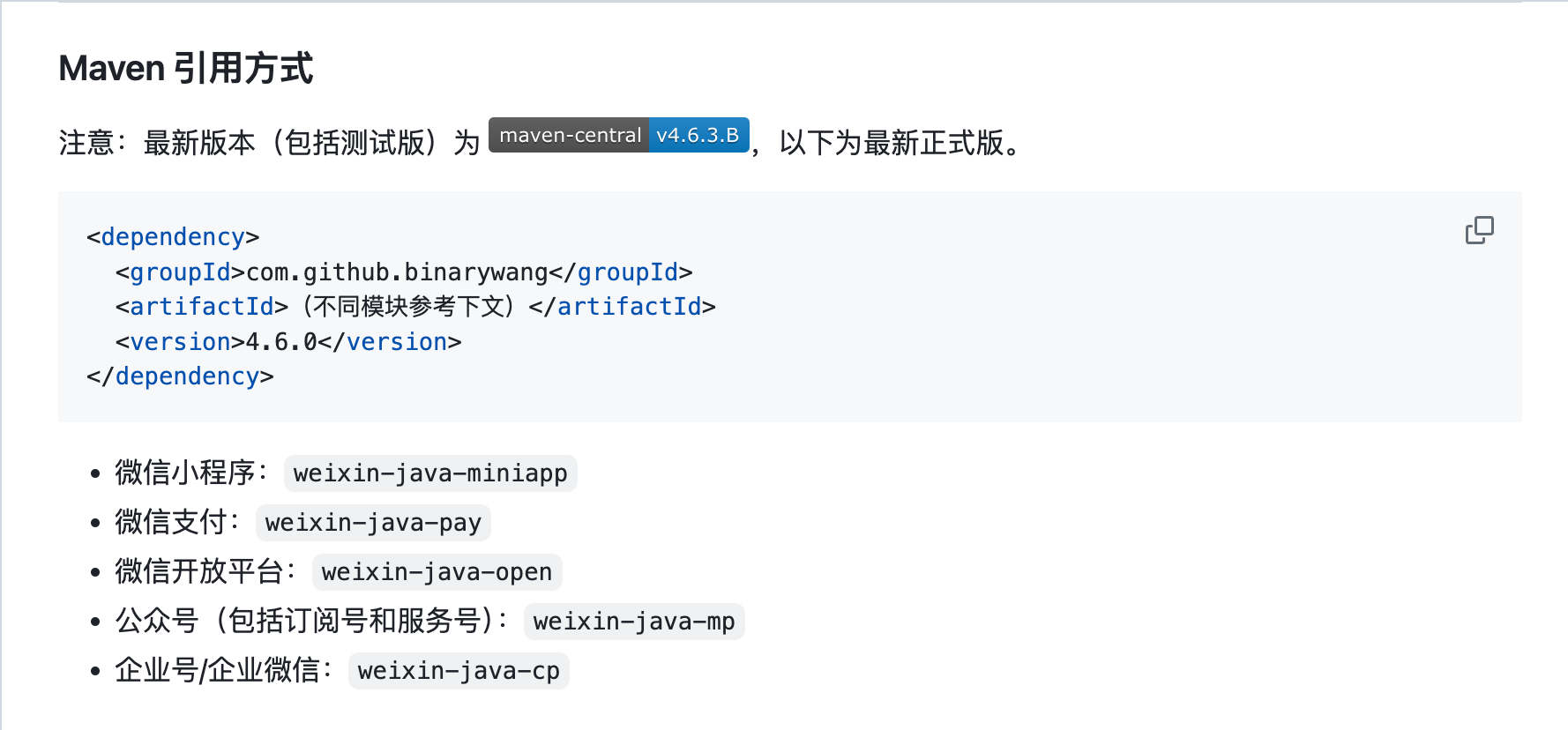Copy the dependency code snippet

coord(1479,230)
